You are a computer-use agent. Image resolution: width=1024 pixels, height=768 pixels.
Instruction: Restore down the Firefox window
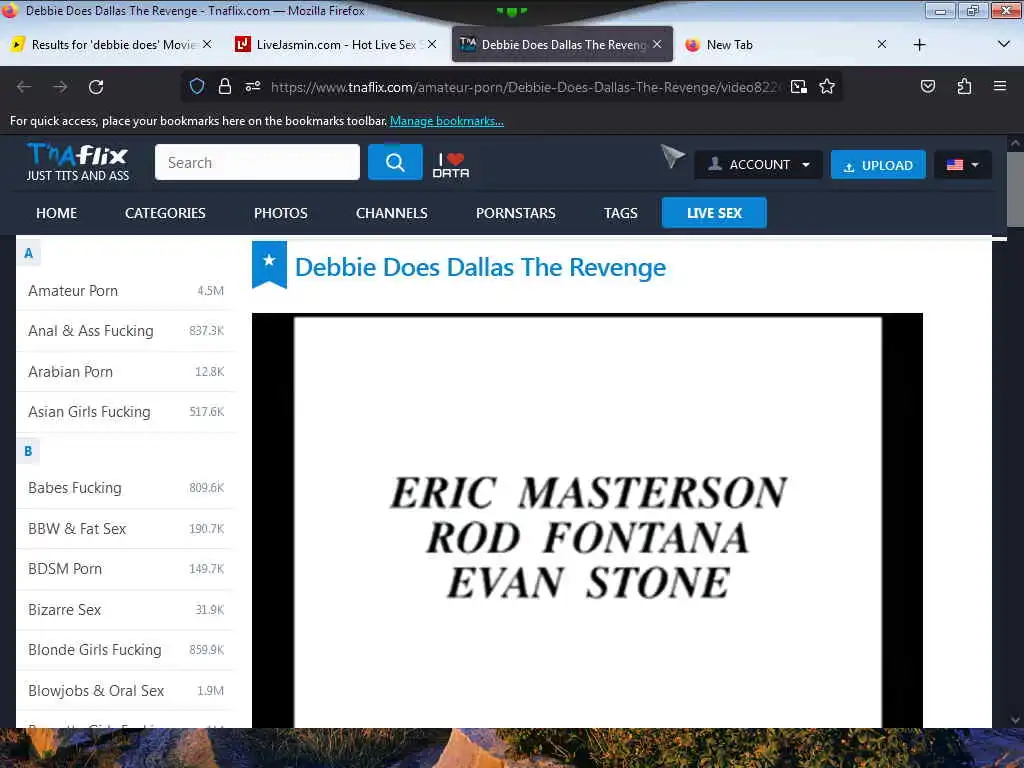coord(972,10)
